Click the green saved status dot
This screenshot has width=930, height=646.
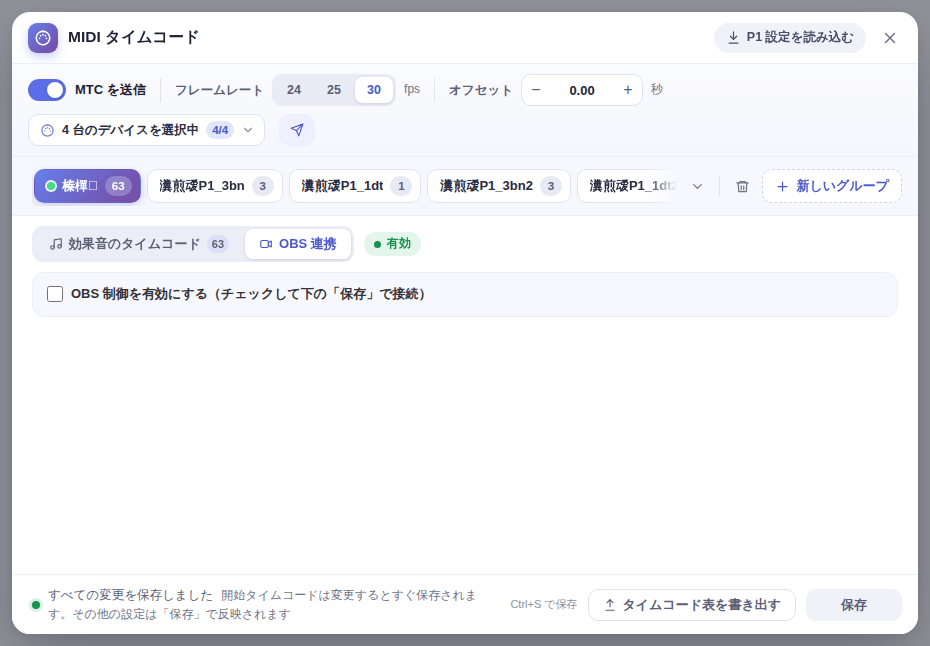pyautogui.click(x=36, y=605)
